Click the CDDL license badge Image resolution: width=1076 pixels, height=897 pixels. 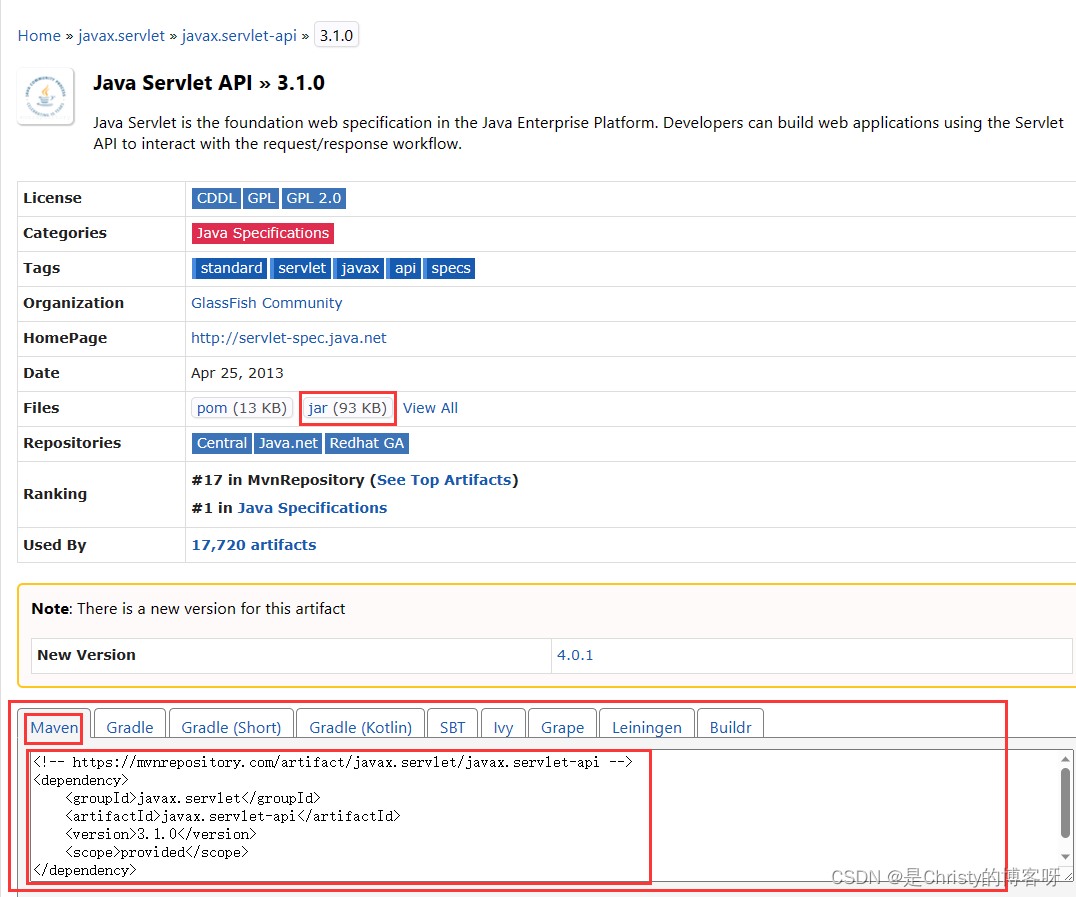216,198
